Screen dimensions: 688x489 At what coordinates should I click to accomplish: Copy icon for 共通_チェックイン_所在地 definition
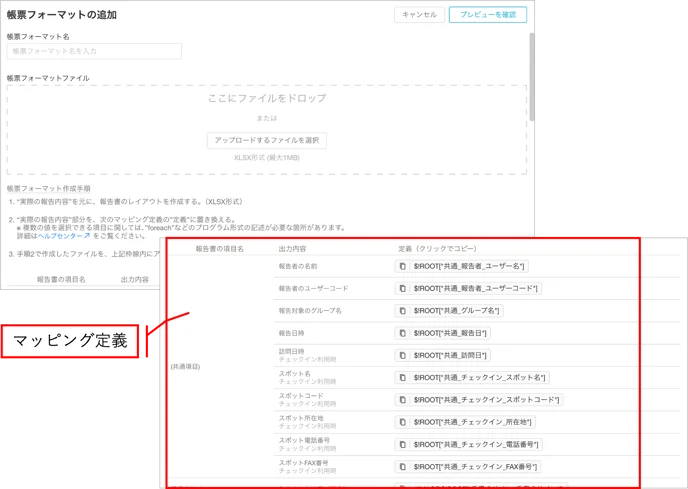pos(402,422)
